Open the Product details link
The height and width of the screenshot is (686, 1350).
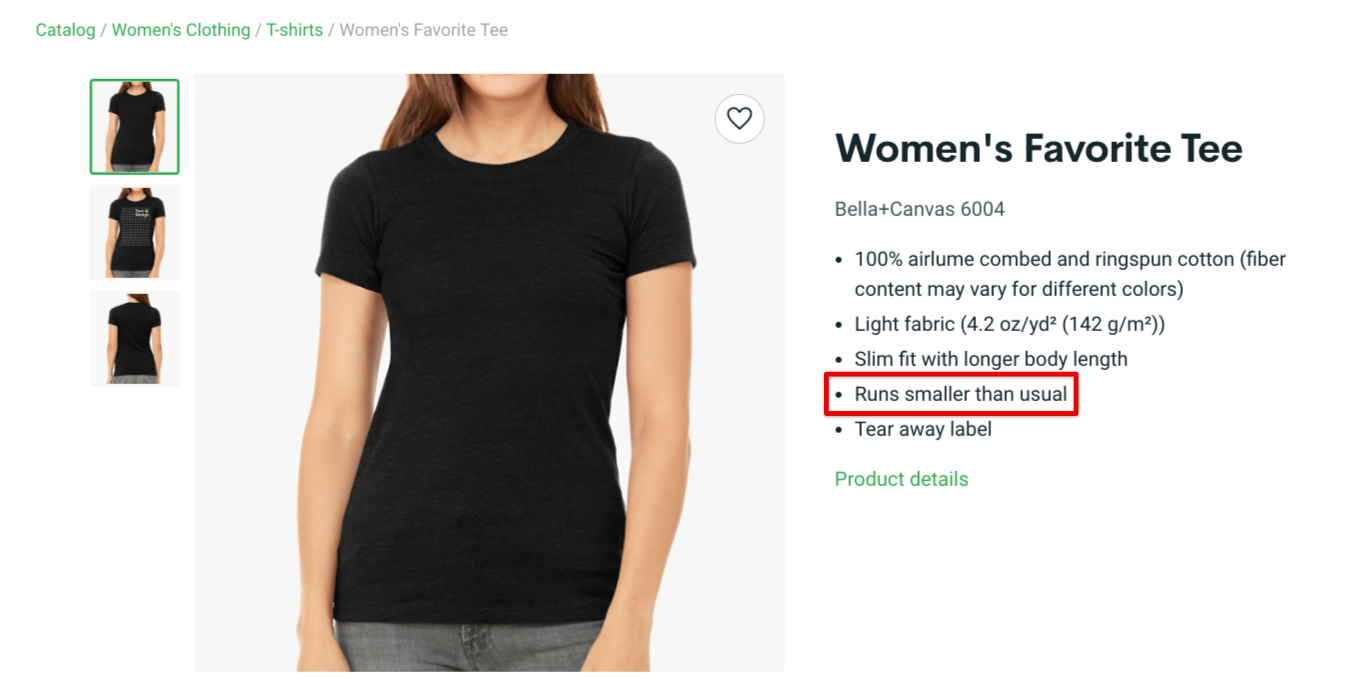(902, 479)
